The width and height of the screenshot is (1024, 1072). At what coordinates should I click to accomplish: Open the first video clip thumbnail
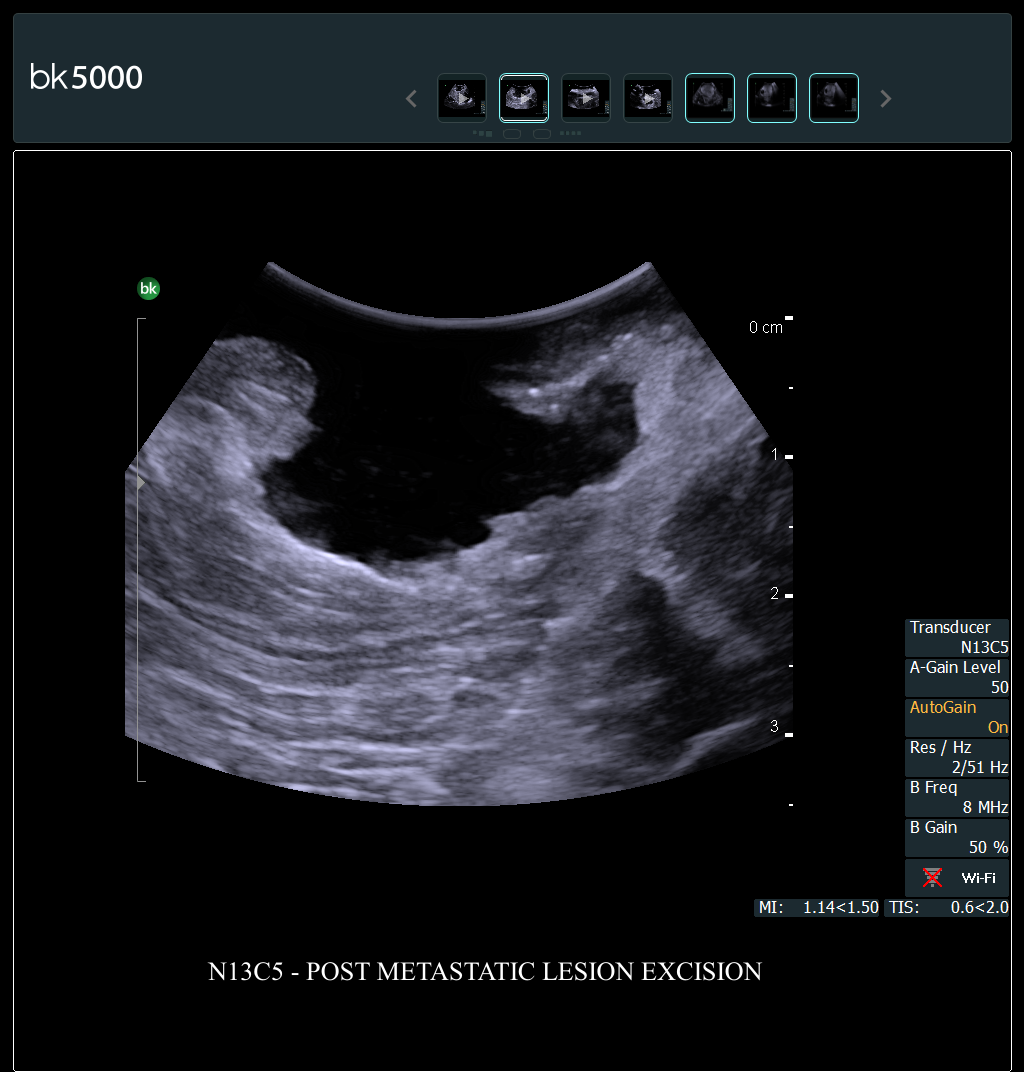(462, 98)
